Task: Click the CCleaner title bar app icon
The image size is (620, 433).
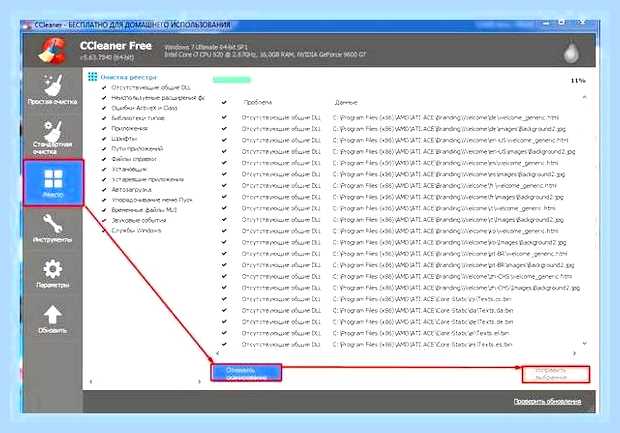Action: [x=27, y=26]
